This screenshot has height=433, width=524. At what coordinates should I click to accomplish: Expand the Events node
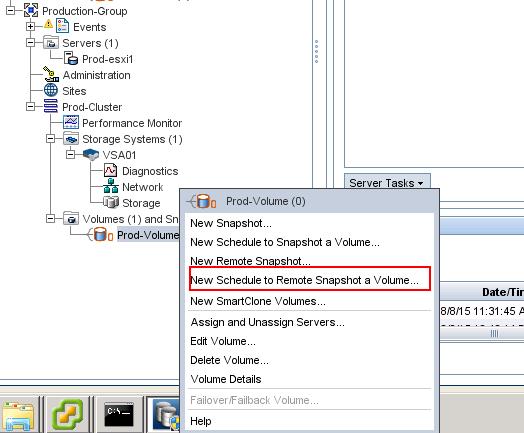30,26
